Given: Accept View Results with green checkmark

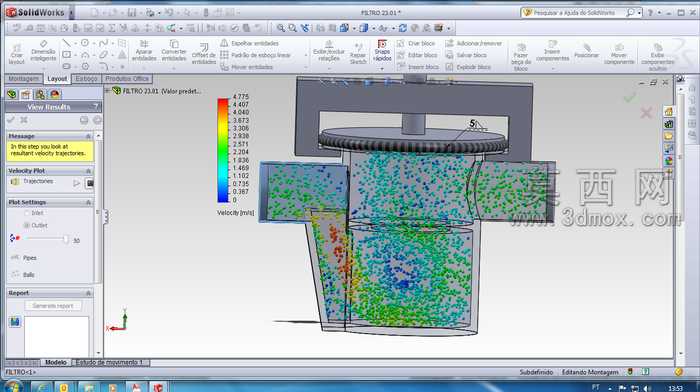Looking at the screenshot, I should (11, 120).
